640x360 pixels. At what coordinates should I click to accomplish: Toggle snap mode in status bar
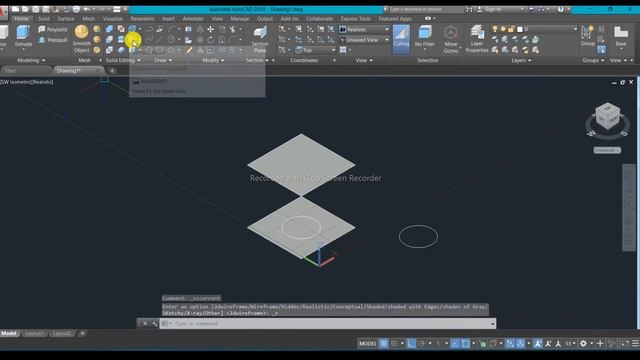click(x=394, y=344)
